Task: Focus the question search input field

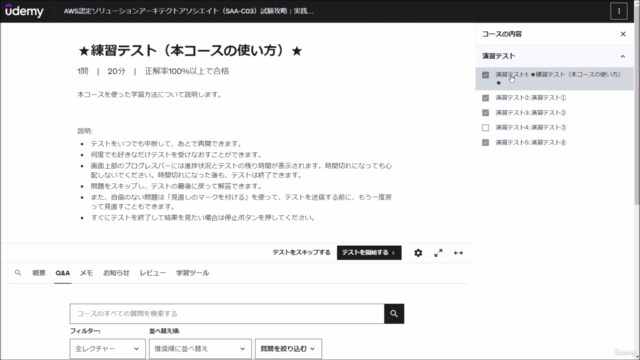Action: (x=227, y=313)
